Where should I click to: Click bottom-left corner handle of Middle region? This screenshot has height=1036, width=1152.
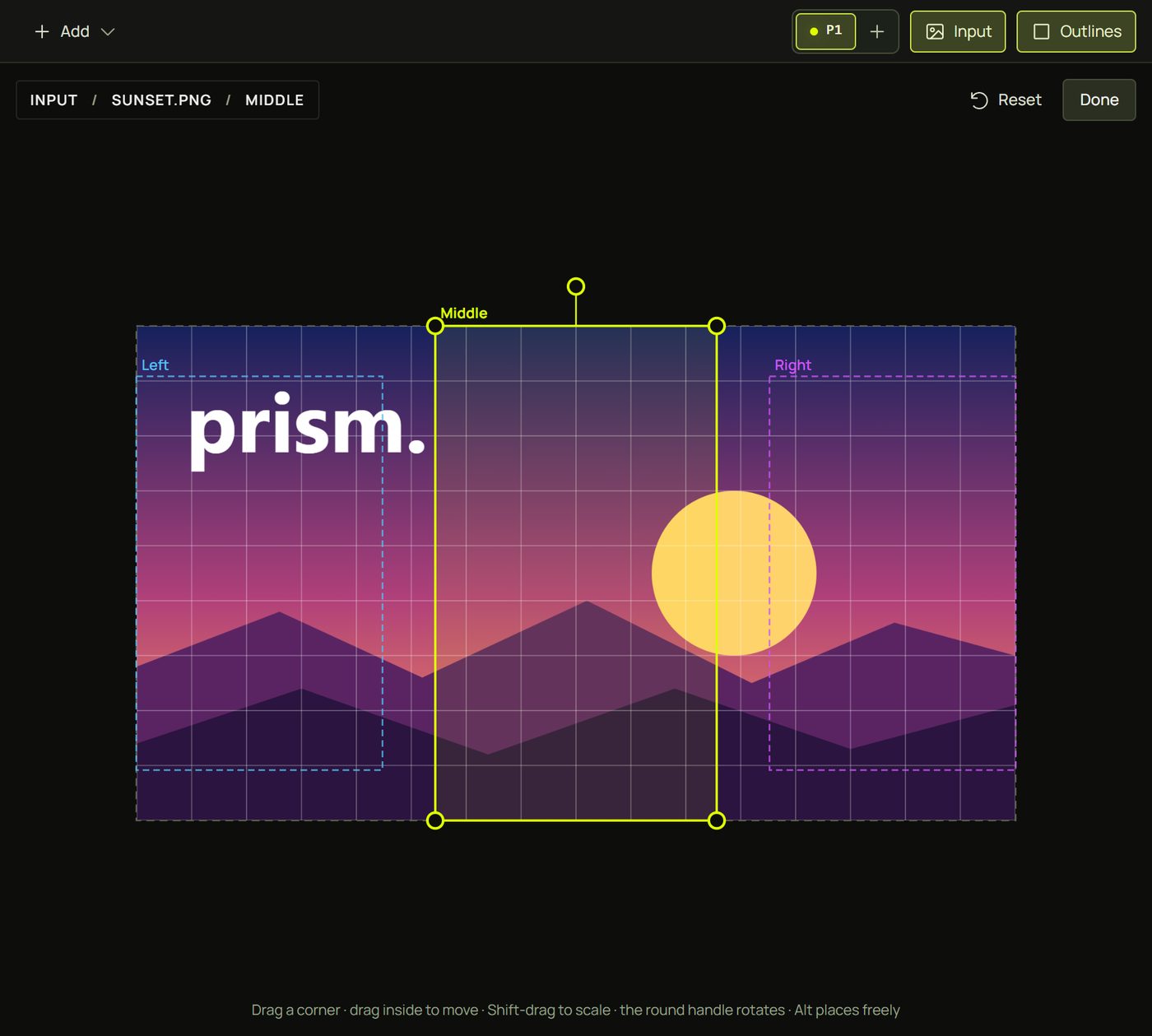pos(435,820)
